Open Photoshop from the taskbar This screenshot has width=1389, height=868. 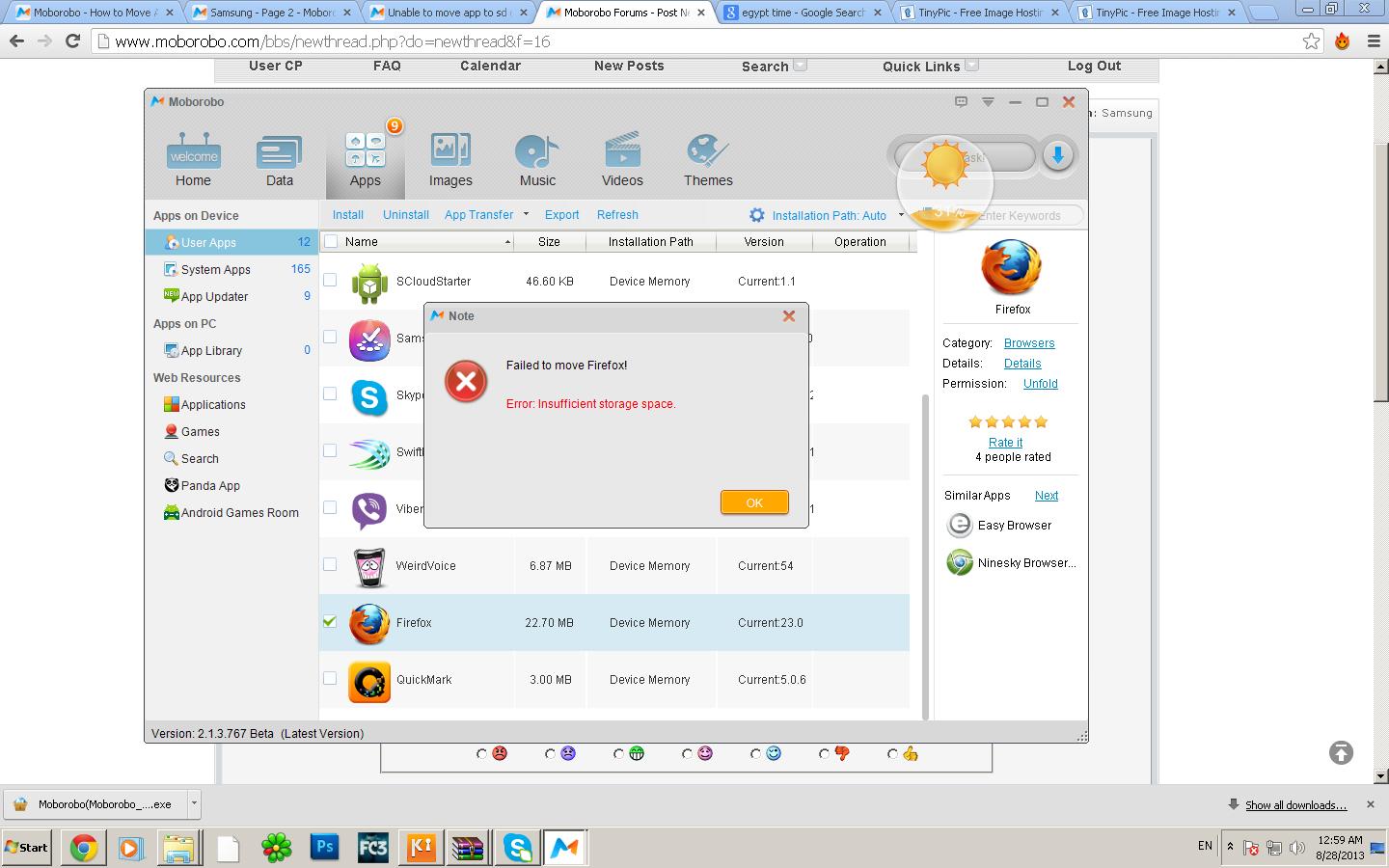click(325, 848)
